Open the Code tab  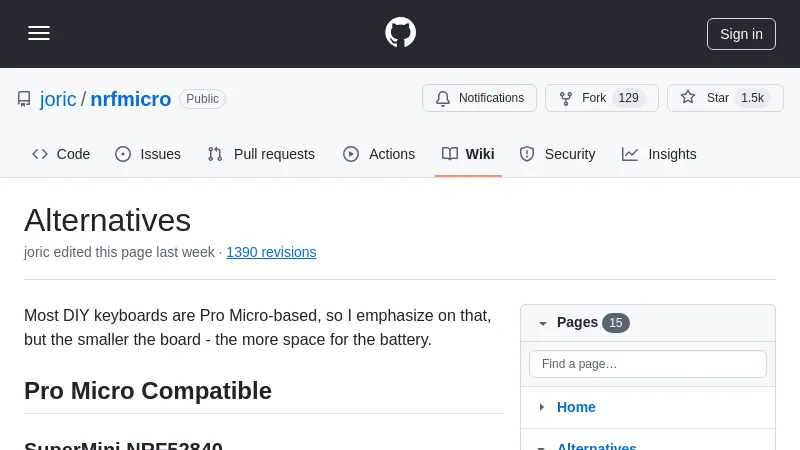tap(61, 154)
